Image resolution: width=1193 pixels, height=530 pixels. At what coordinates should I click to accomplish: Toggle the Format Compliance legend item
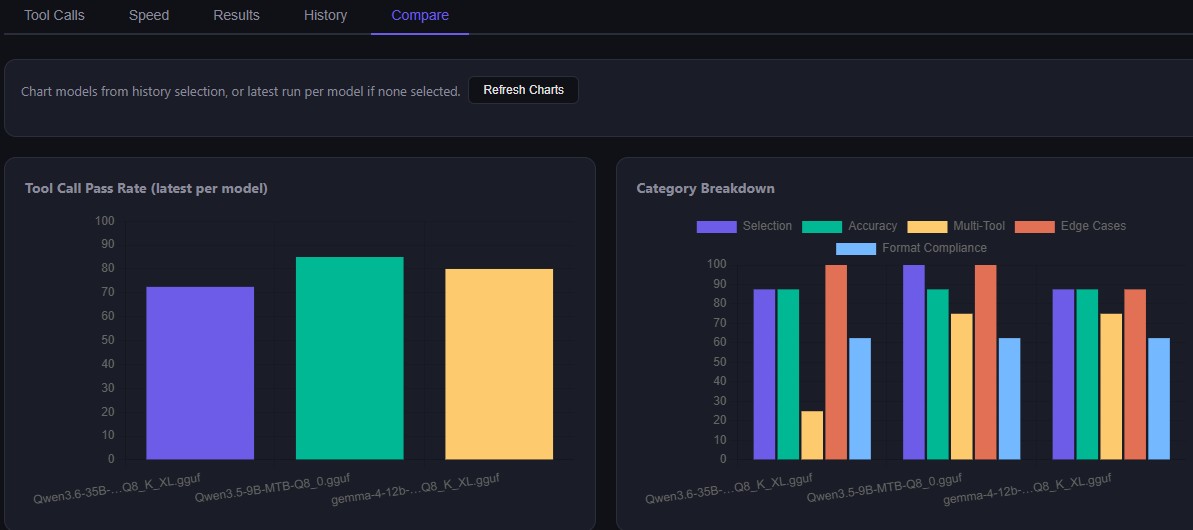(x=911, y=249)
